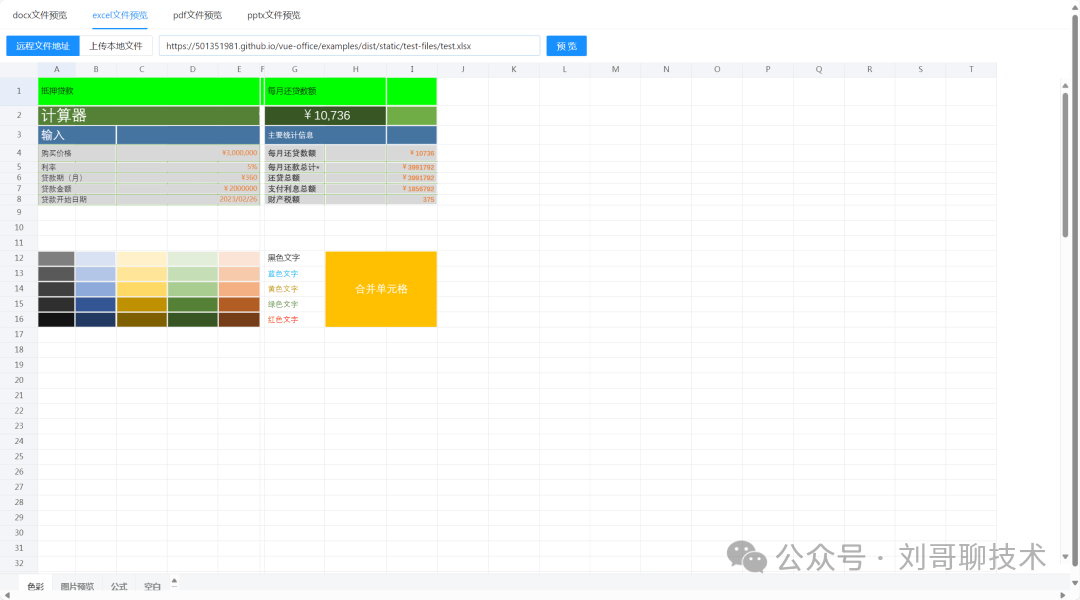The image size is (1080, 600).
Task: Open the pdf文件预览 tab
Action: click(x=197, y=15)
